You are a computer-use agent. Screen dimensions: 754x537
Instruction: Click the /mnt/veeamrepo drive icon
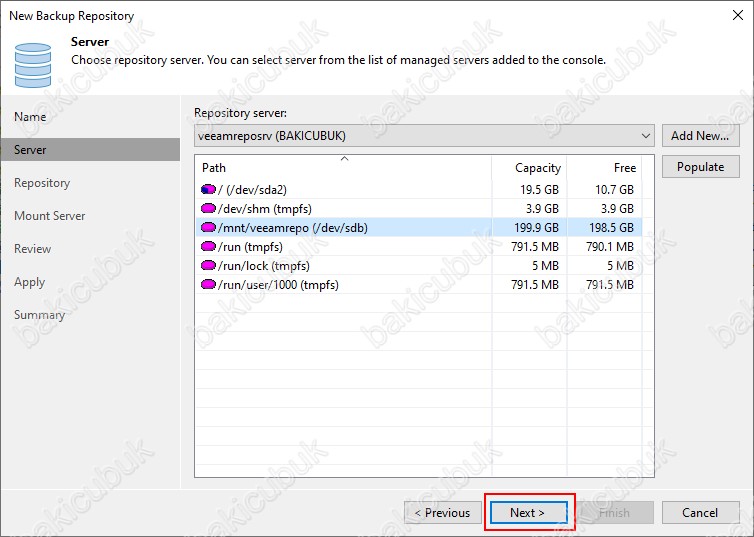208,227
